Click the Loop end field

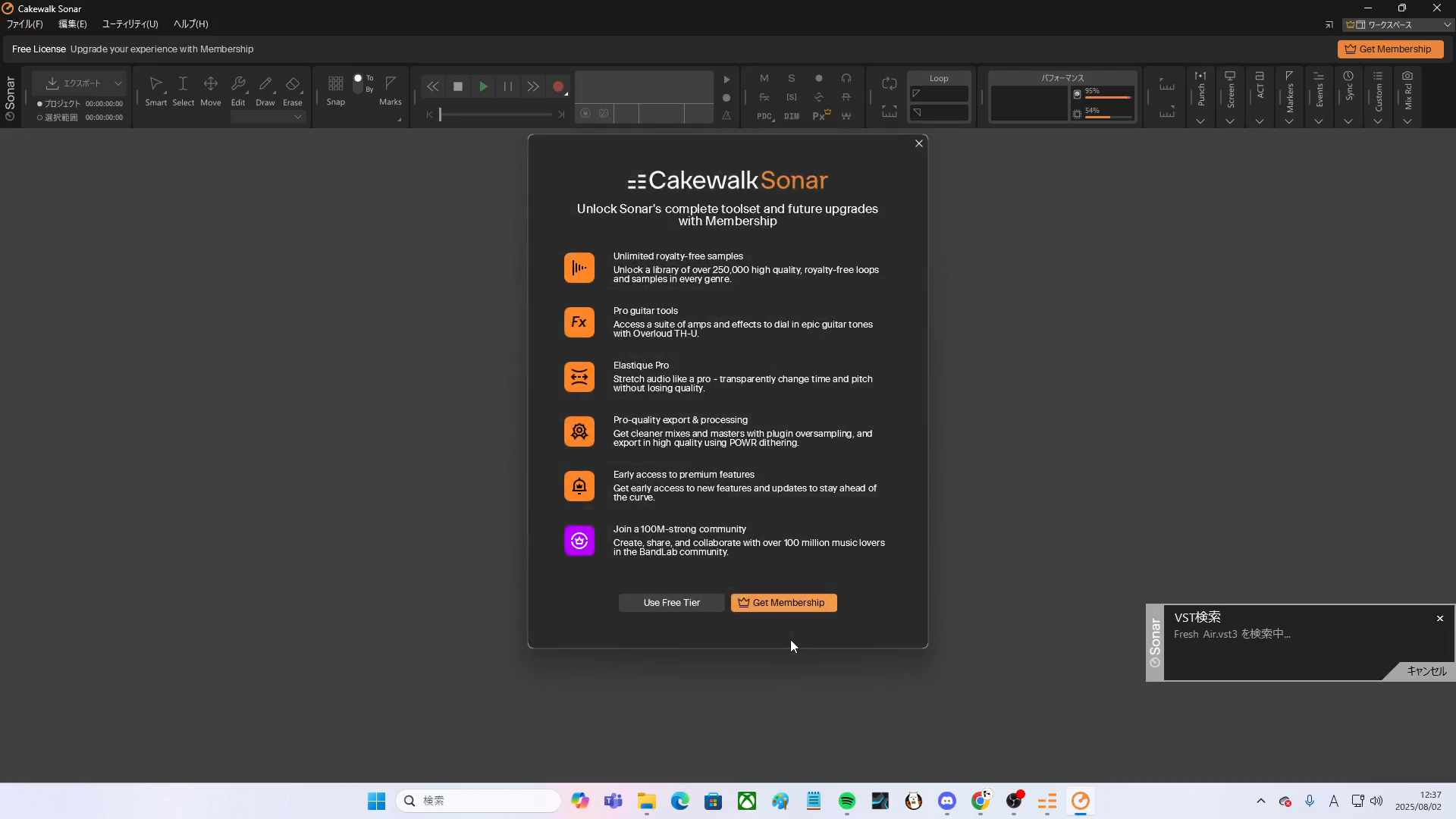click(x=939, y=113)
